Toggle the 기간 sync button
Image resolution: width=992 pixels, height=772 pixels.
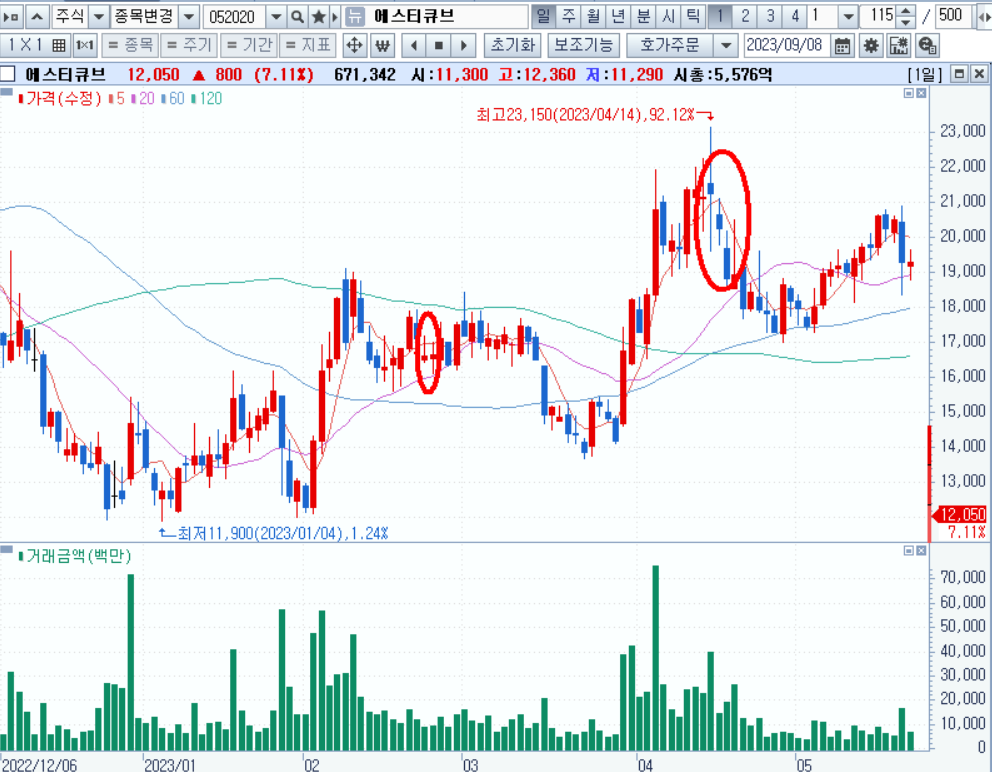point(249,46)
